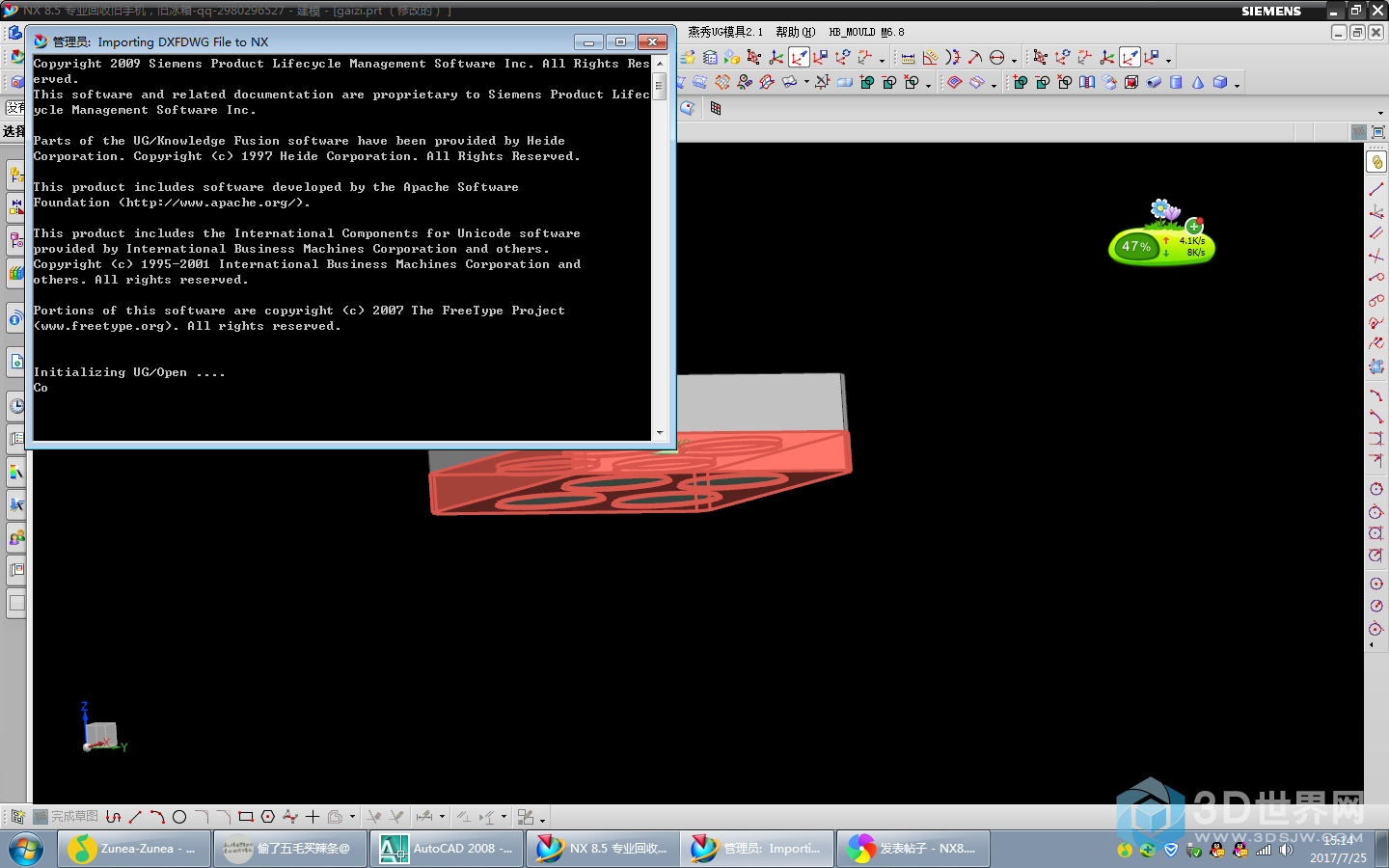Click the view triad coordinate cube
This screenshot has height=868, width=1389.
tap(101, 736)
